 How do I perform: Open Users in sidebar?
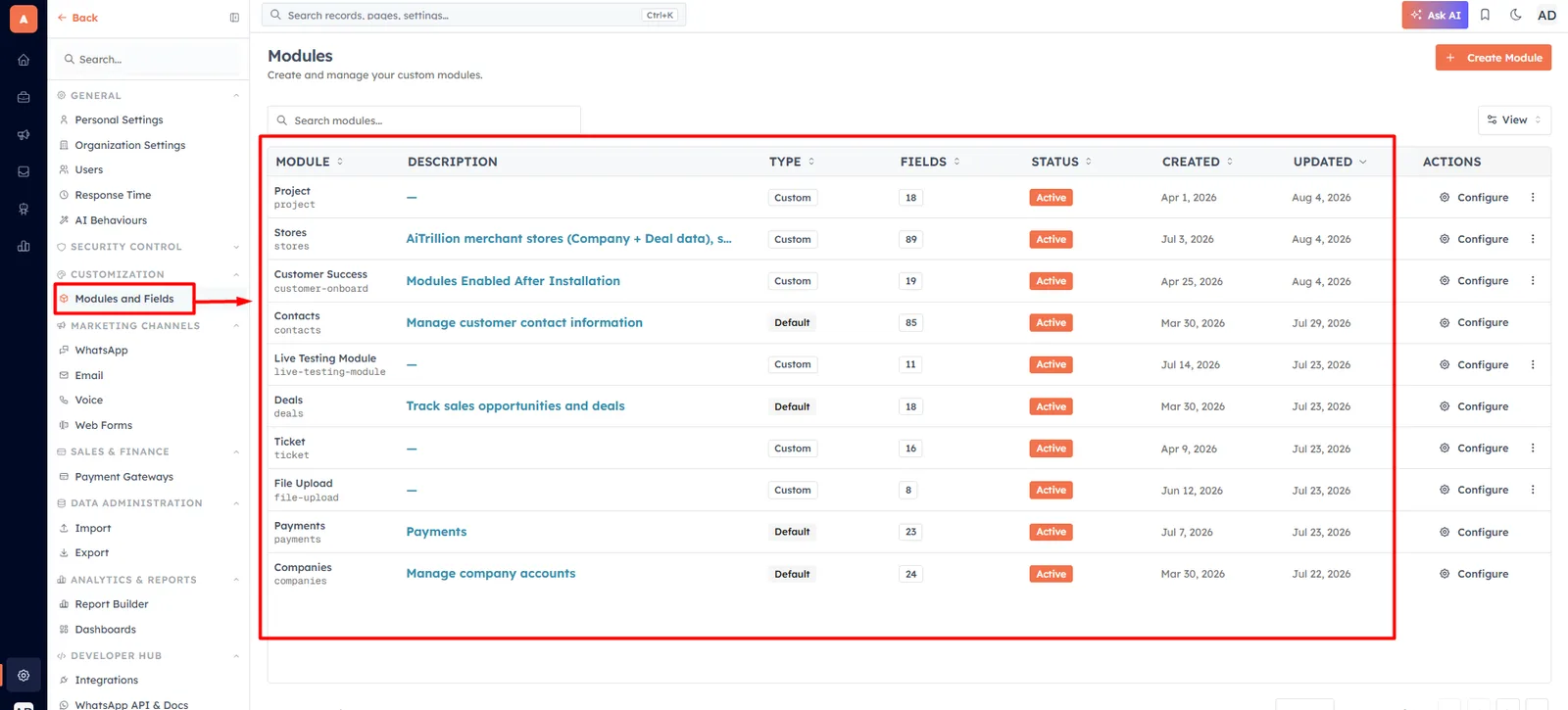88,169
